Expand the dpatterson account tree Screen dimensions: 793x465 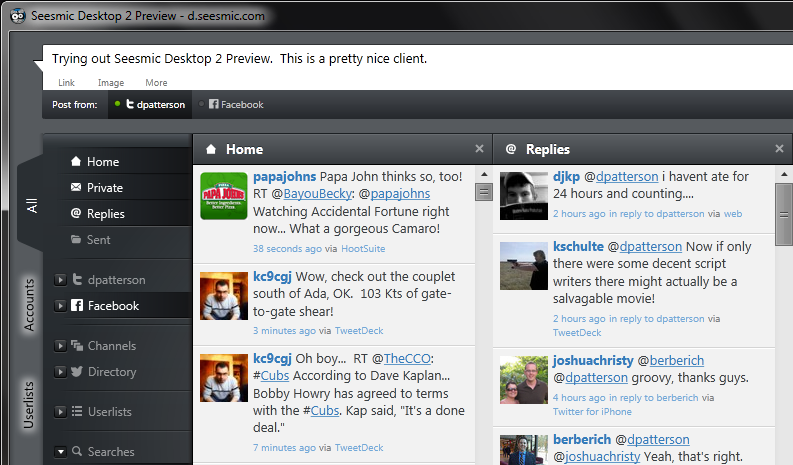tap(60, 280)
